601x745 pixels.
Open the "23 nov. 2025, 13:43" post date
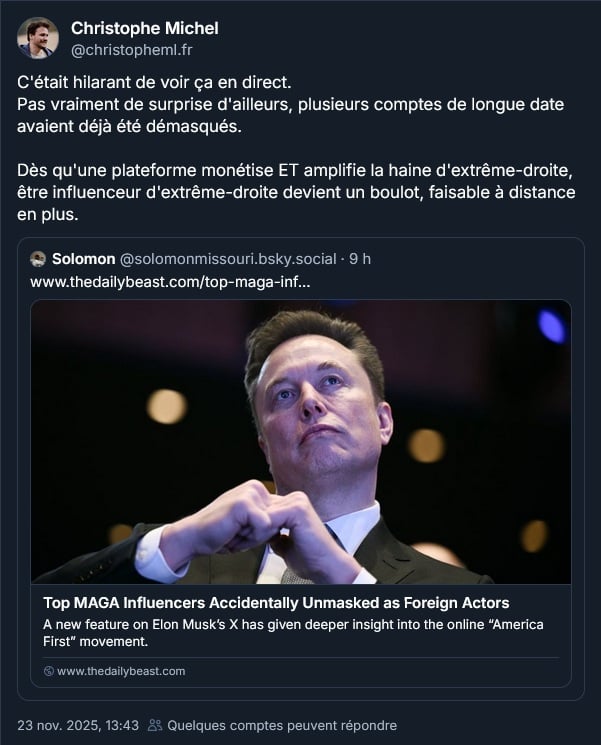click(x=78, y=725)
